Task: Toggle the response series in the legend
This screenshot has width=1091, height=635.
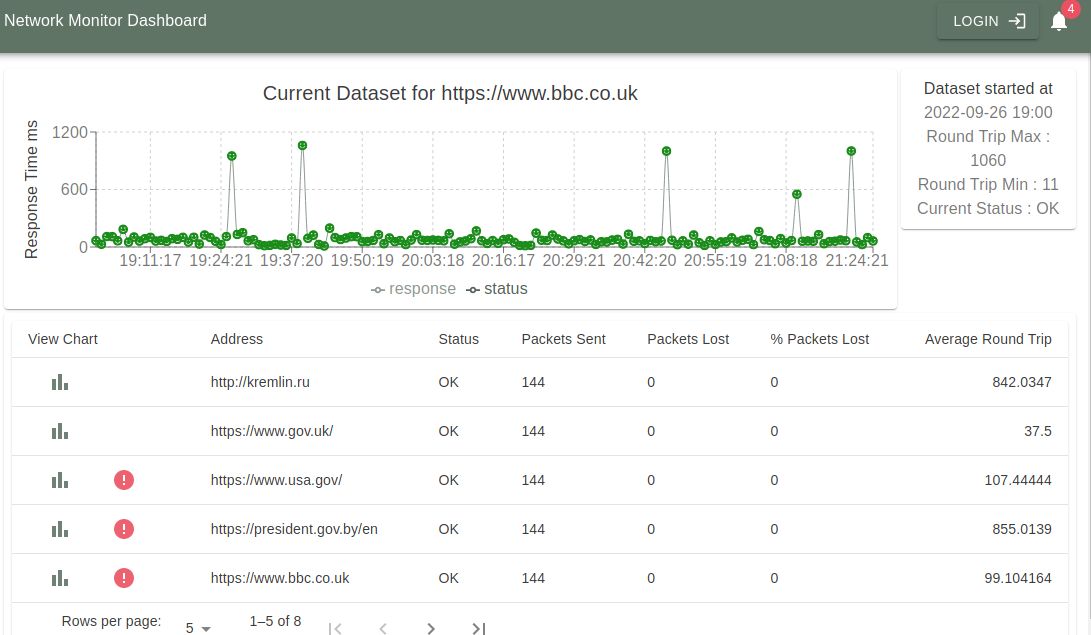Action: (x=413, y=288)
